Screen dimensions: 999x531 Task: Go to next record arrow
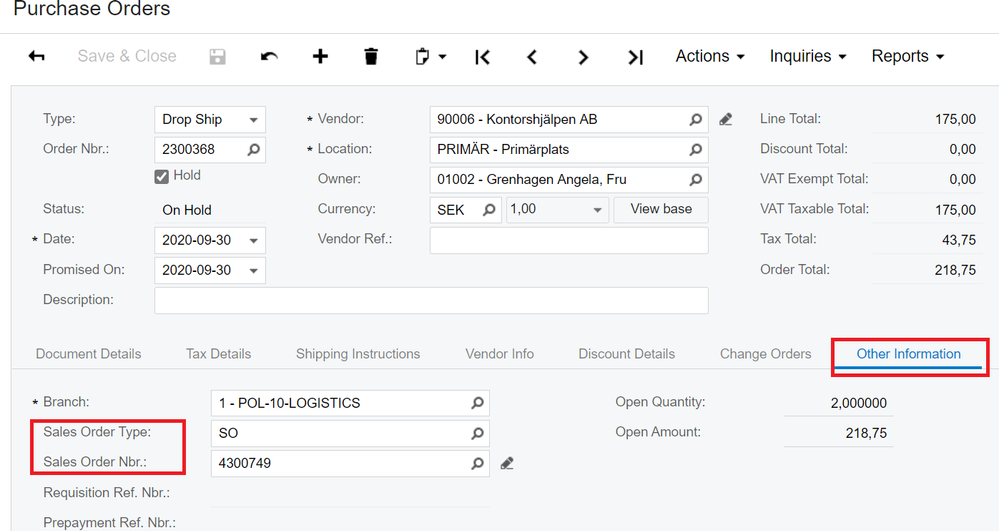click(583, 57)
